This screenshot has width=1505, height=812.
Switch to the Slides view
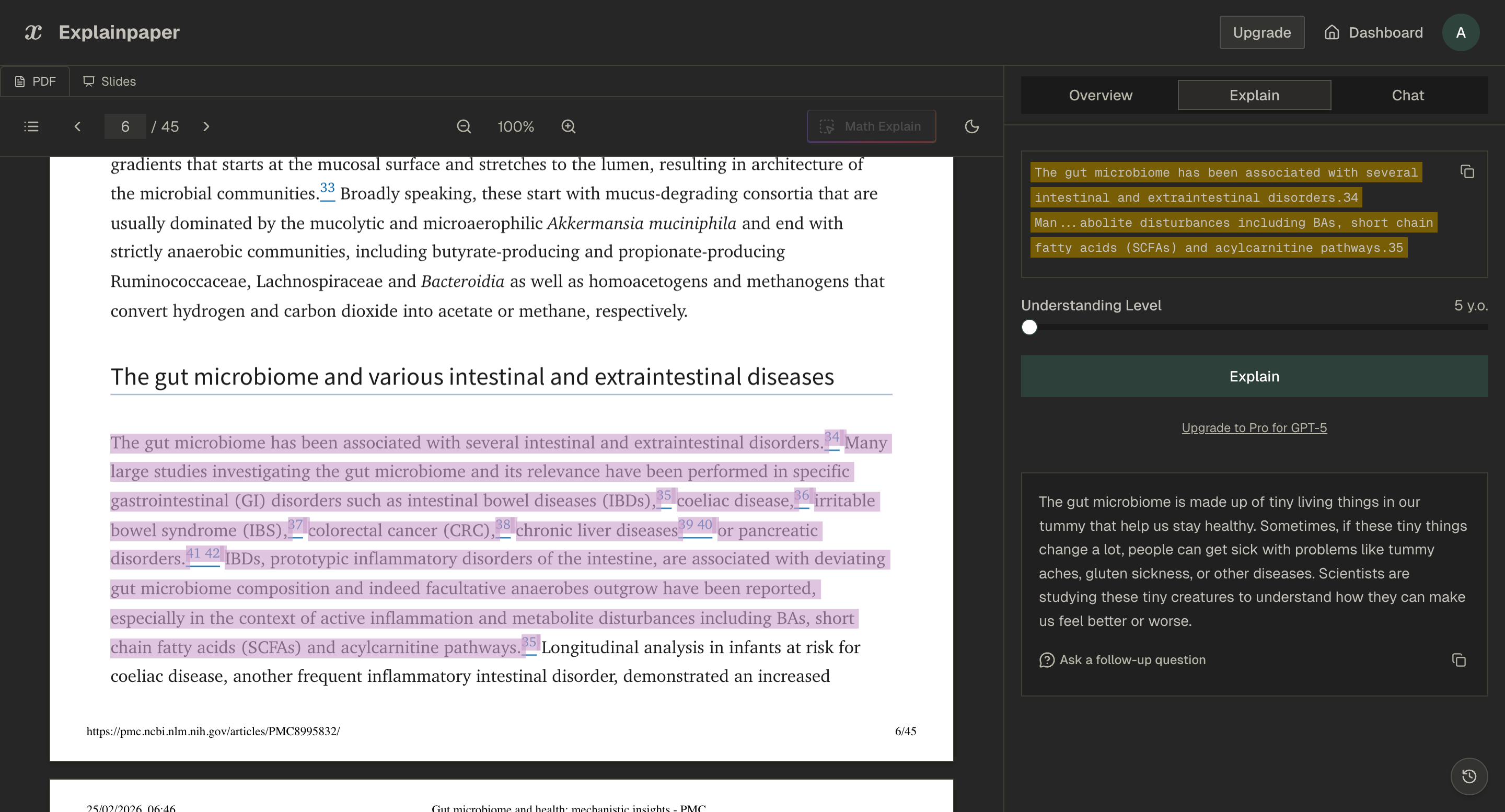(x=109, y=81)
